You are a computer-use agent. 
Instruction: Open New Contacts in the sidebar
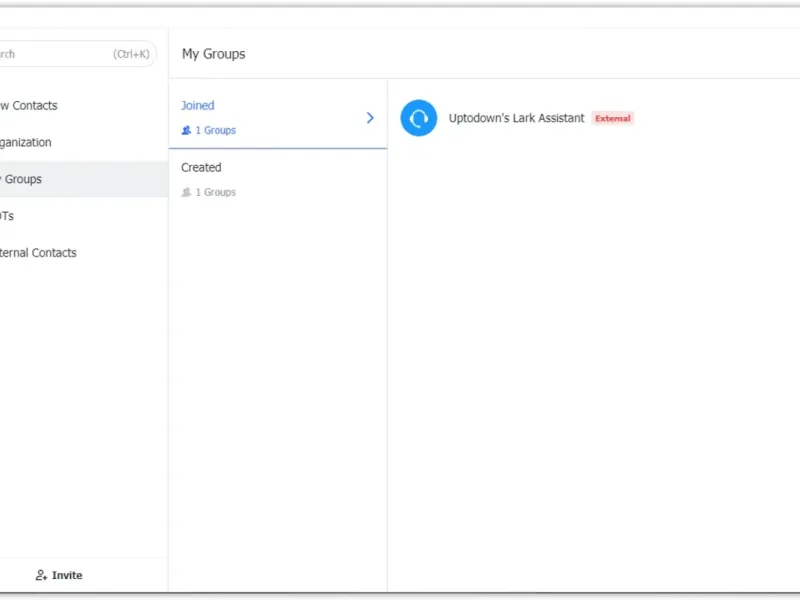(29, 106)
